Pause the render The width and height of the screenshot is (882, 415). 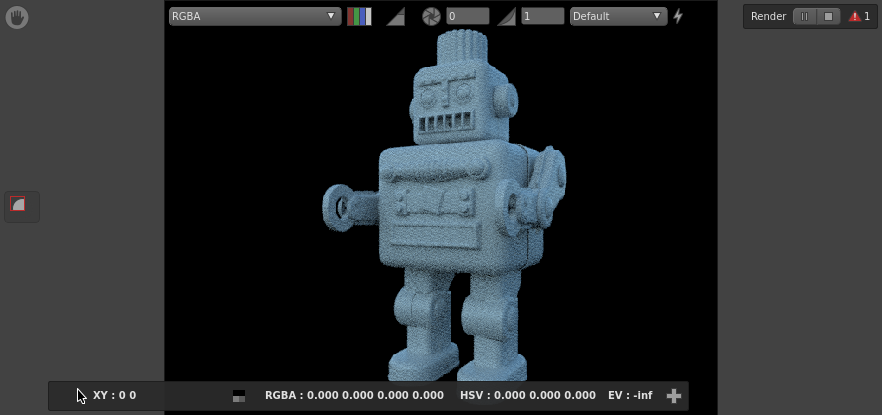point(804,16)
